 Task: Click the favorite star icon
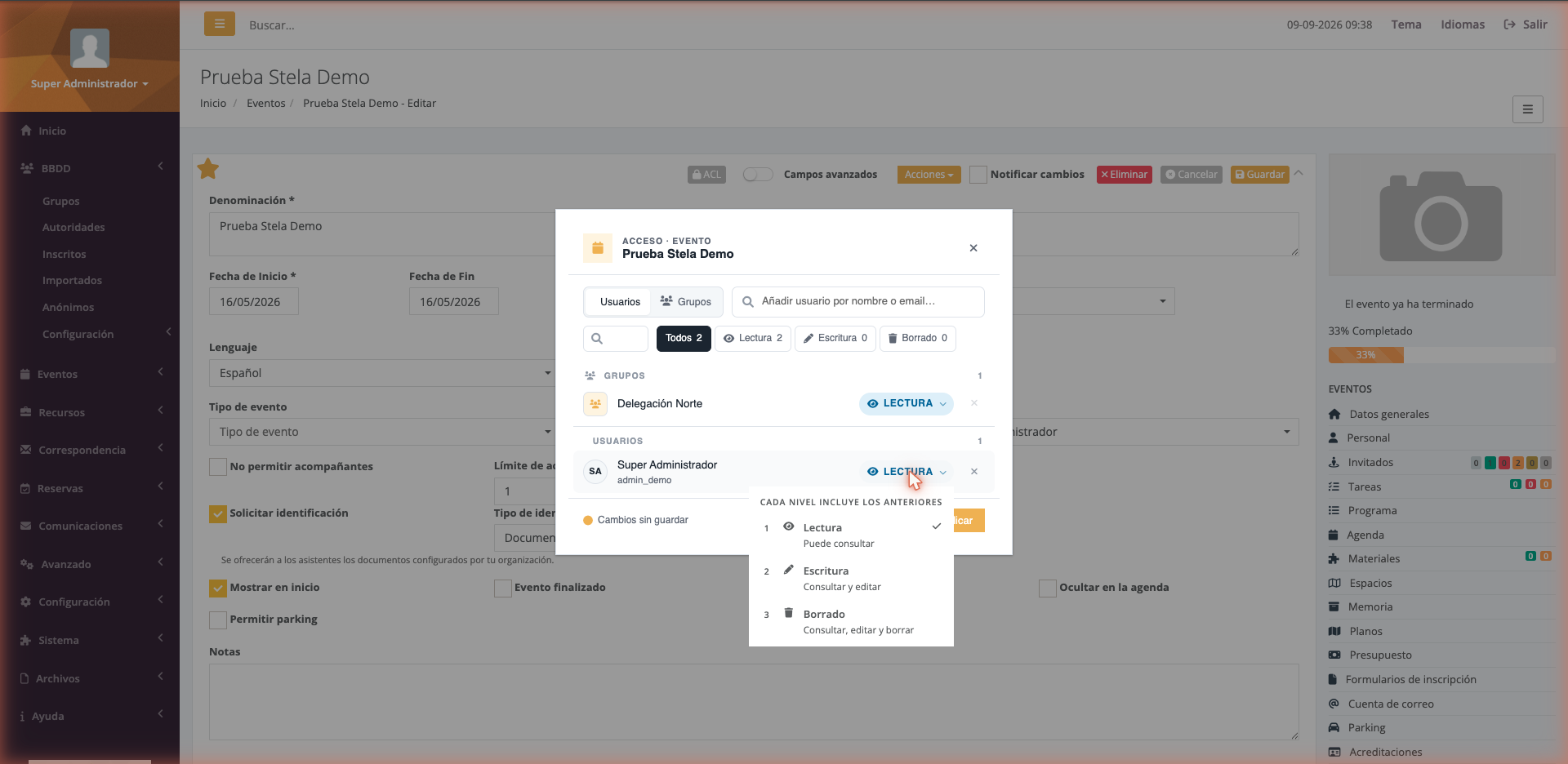point(208,169)
